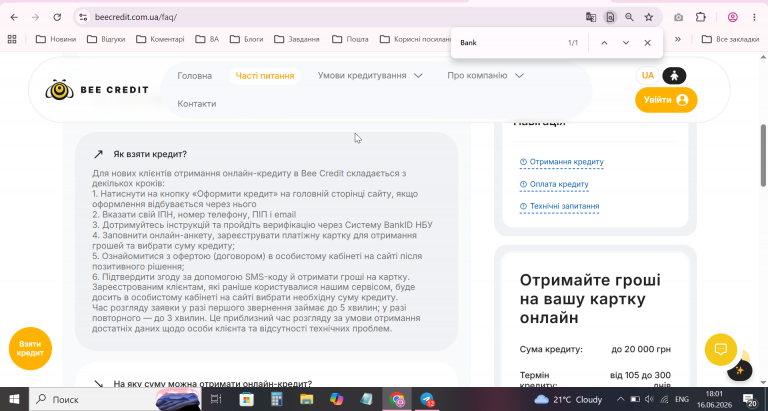This screenshot has height=411, width=768.
Task: Show hidden system tray icons
Action: [620, 399]
